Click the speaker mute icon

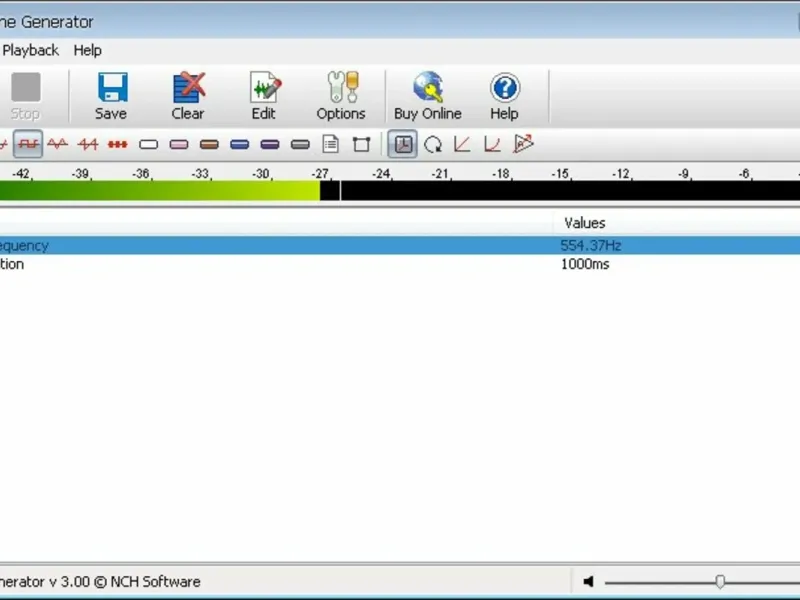click(x=588, y=582)
